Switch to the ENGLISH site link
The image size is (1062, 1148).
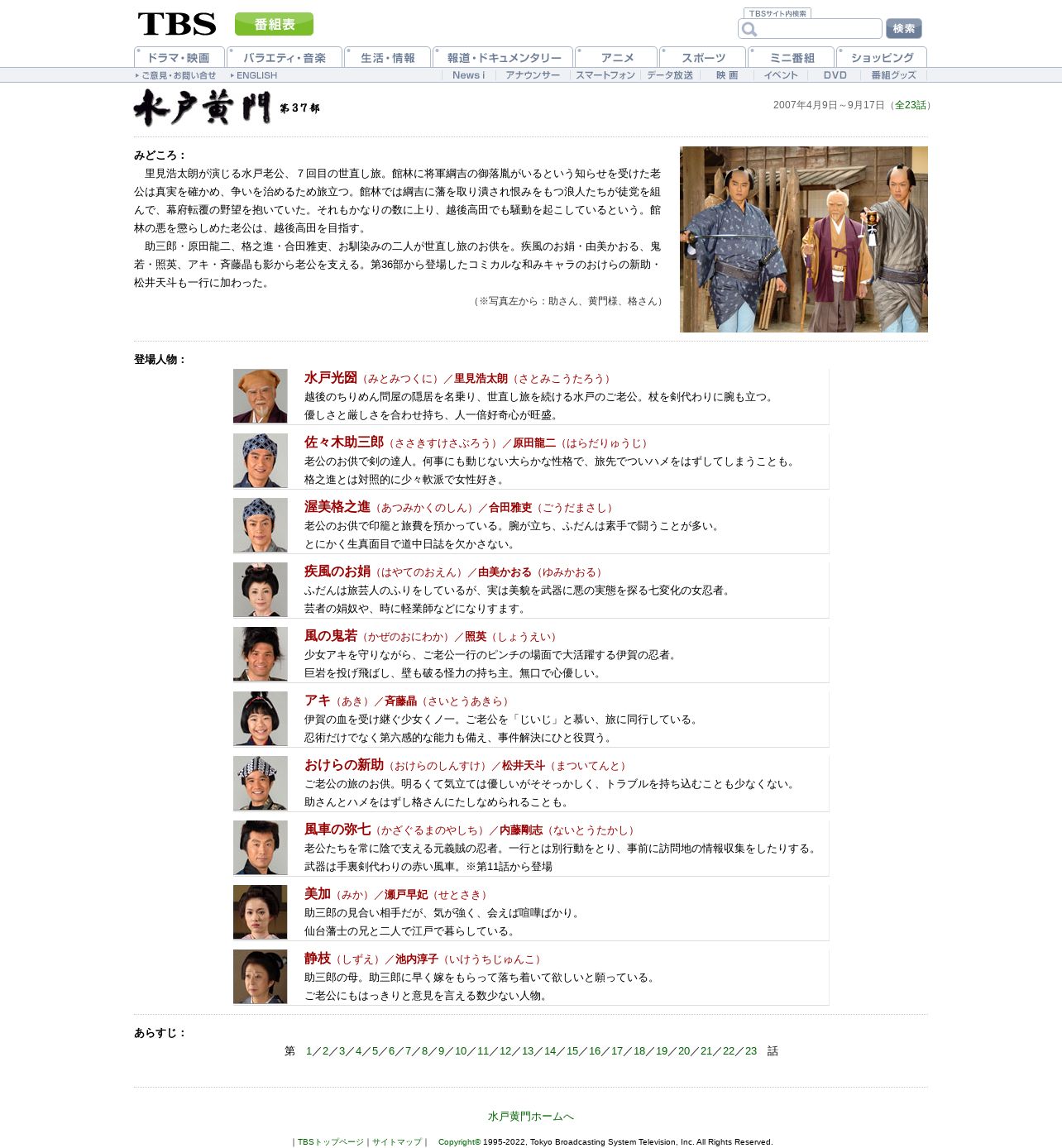(255, 75)
